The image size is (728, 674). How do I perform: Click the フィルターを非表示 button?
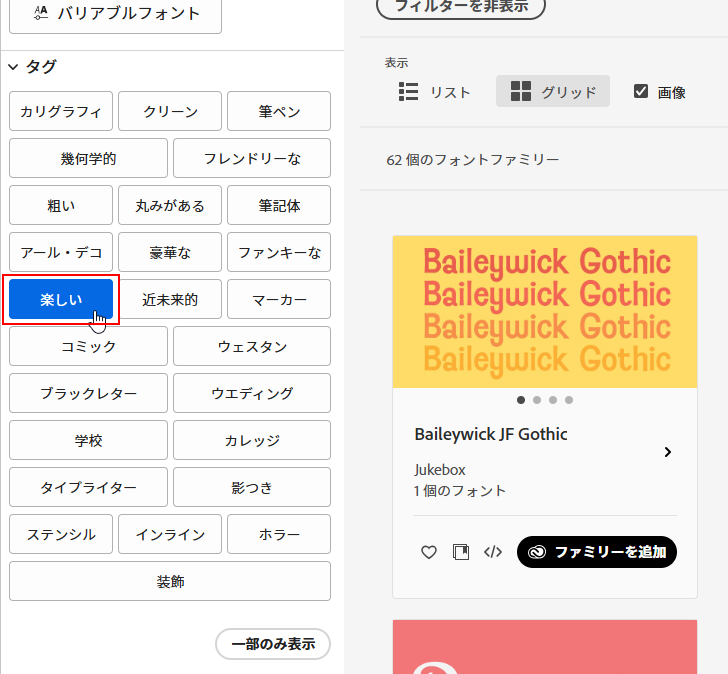coord(461,6)
